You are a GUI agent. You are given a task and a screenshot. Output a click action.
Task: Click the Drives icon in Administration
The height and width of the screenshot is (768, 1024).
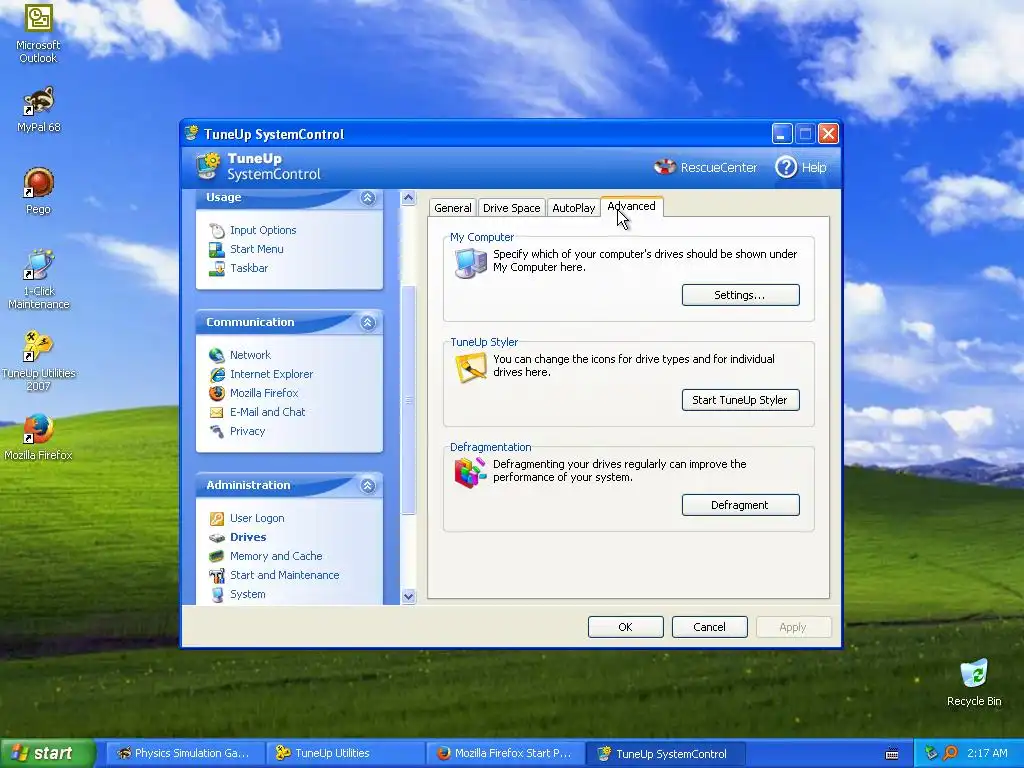217,537
